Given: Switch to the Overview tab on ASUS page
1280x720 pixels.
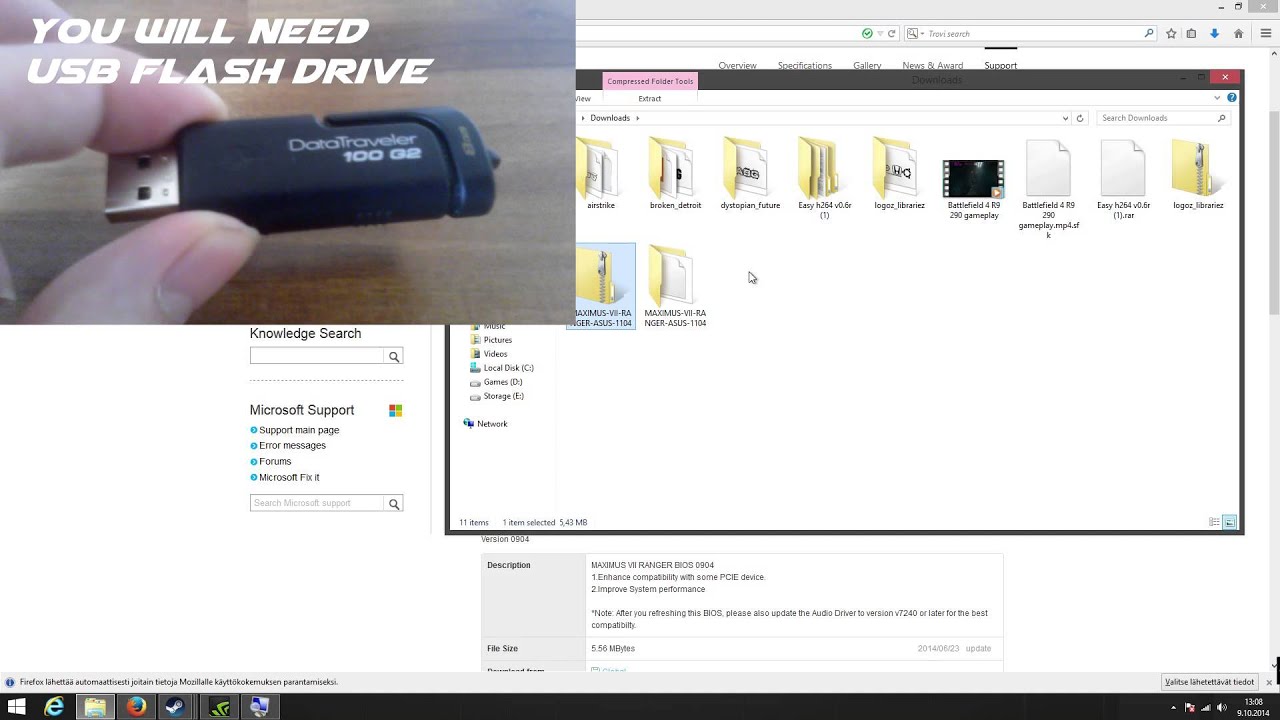Looking at the screenshot, I should (x=737, y=66).
